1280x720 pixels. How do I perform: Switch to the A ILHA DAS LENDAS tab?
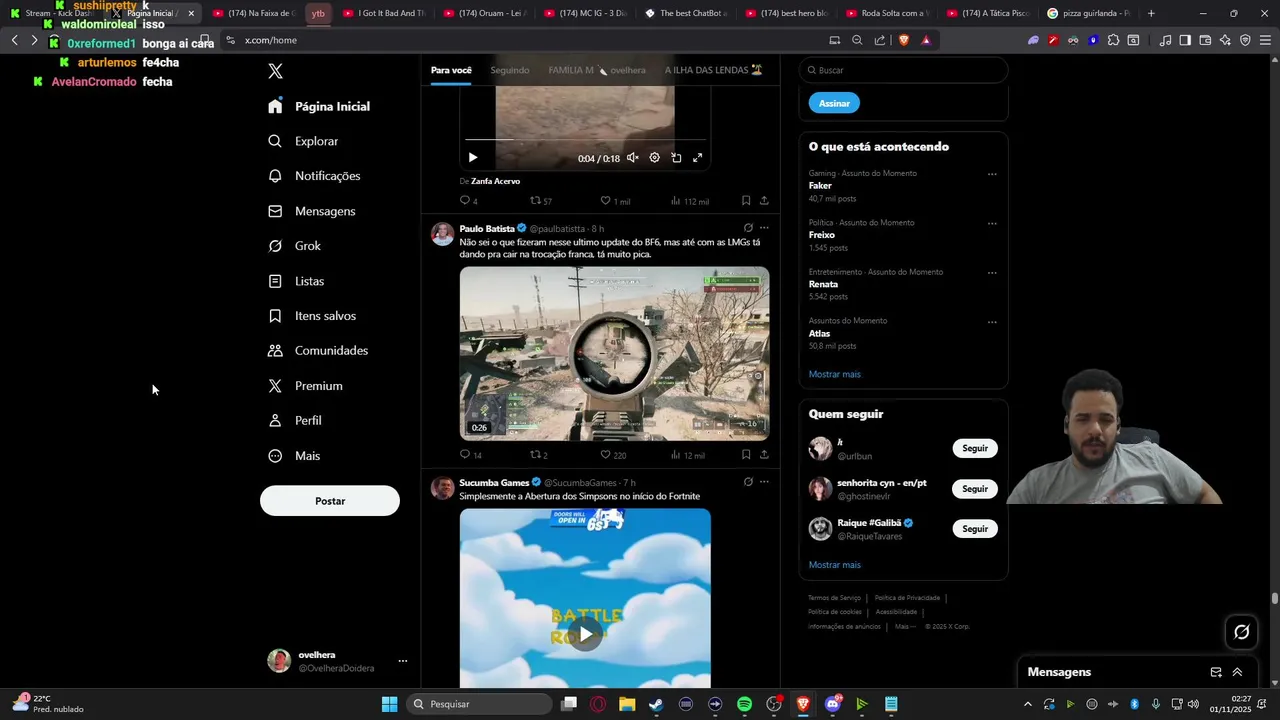tap(714, 70)
